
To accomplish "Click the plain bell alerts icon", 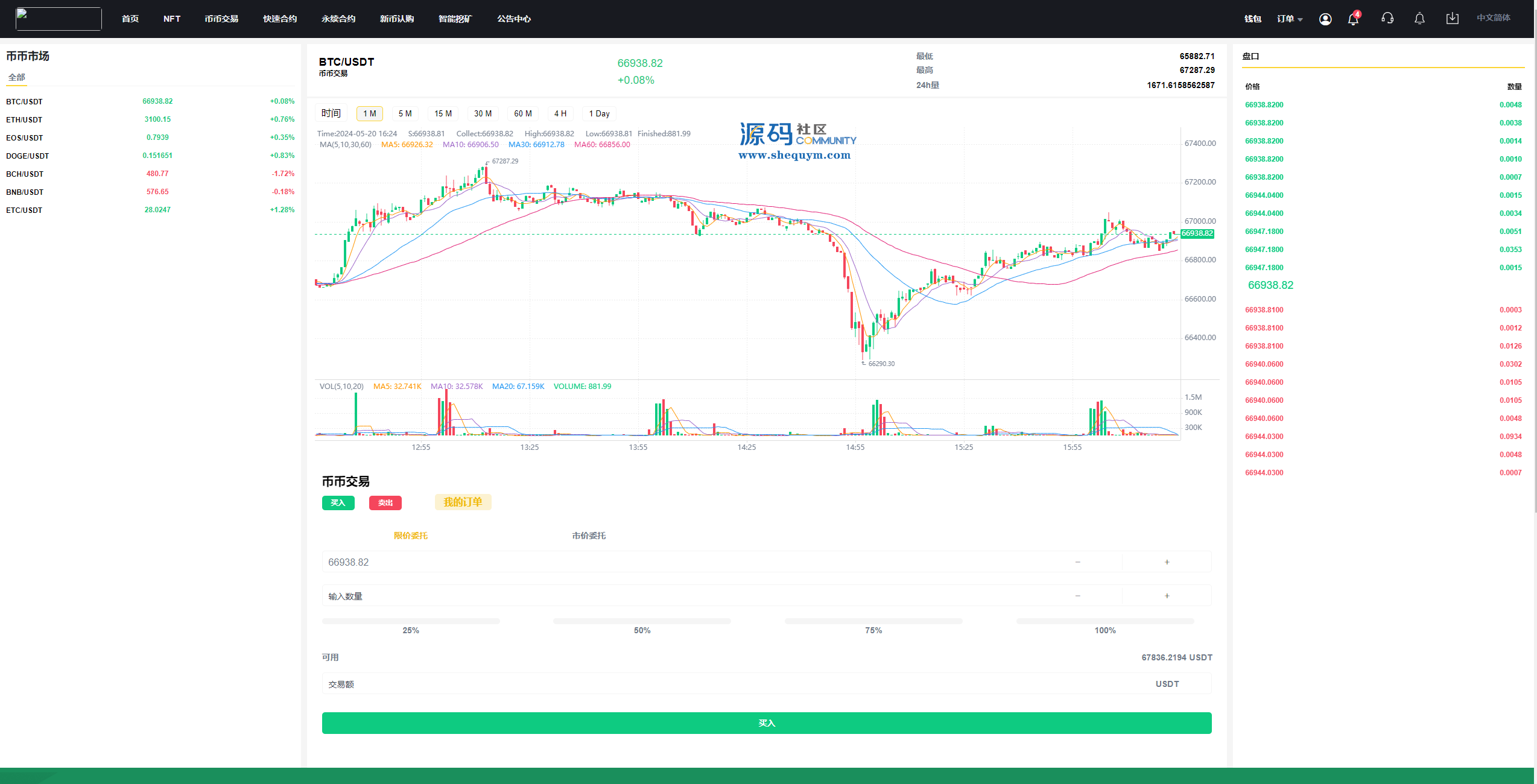I will click(1419, 19).
